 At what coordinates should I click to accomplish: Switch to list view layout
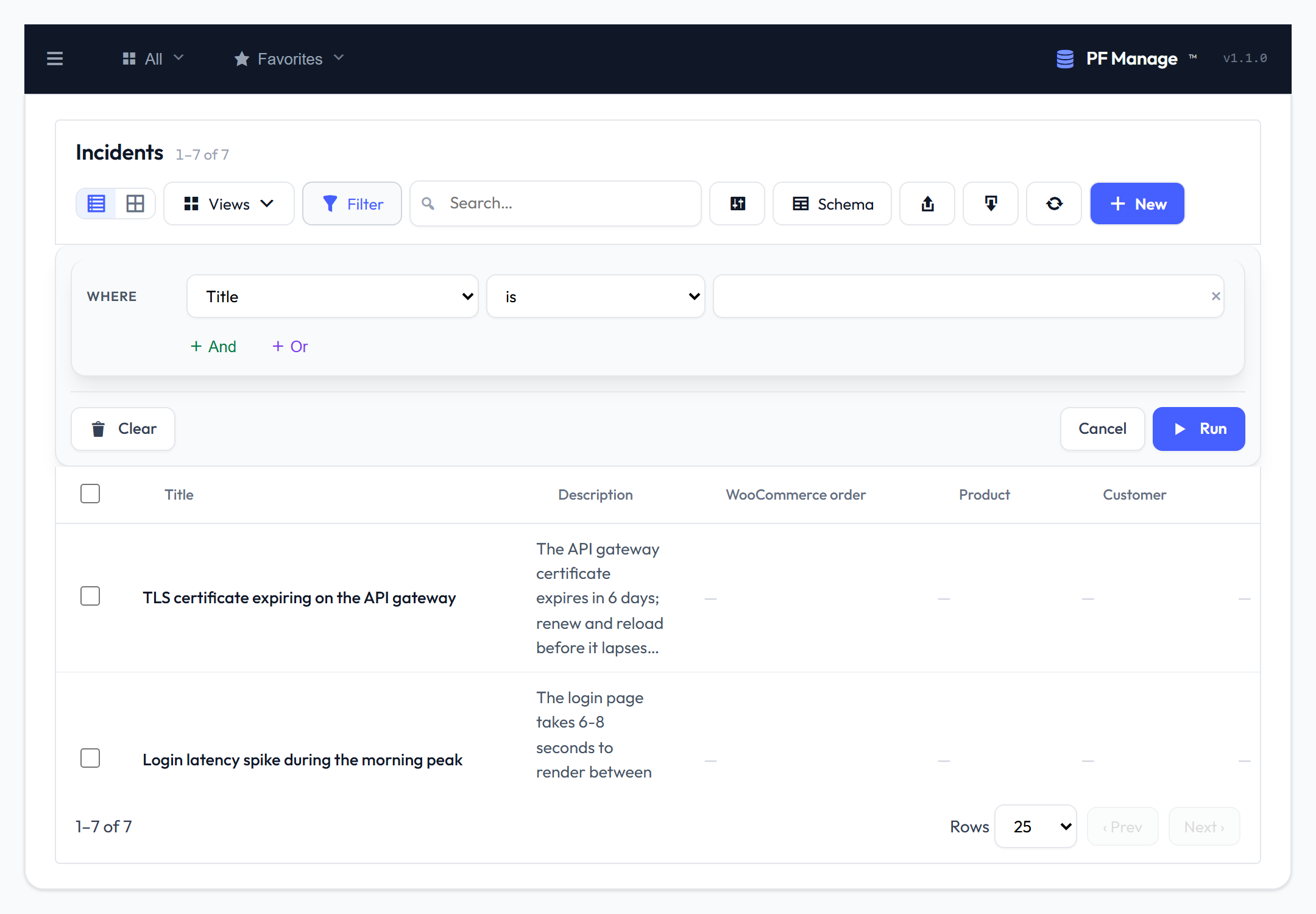coord(96,204)
